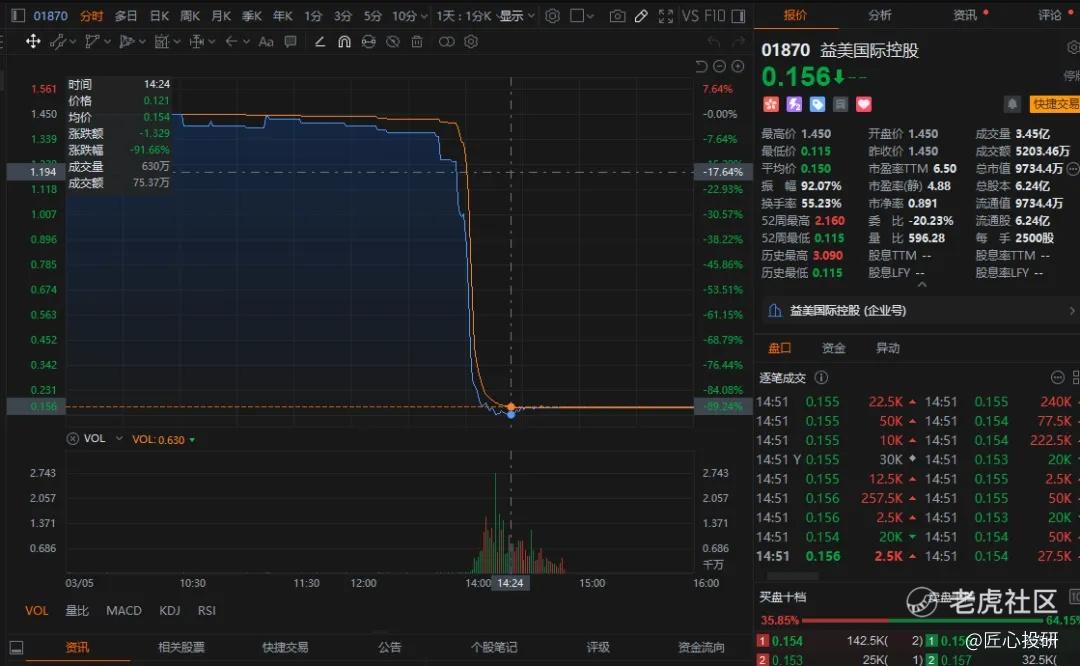The height and width of the screenshot is (666, 1080).
Task: Open the 公告 announcements bottom tab
Action: 389,647
